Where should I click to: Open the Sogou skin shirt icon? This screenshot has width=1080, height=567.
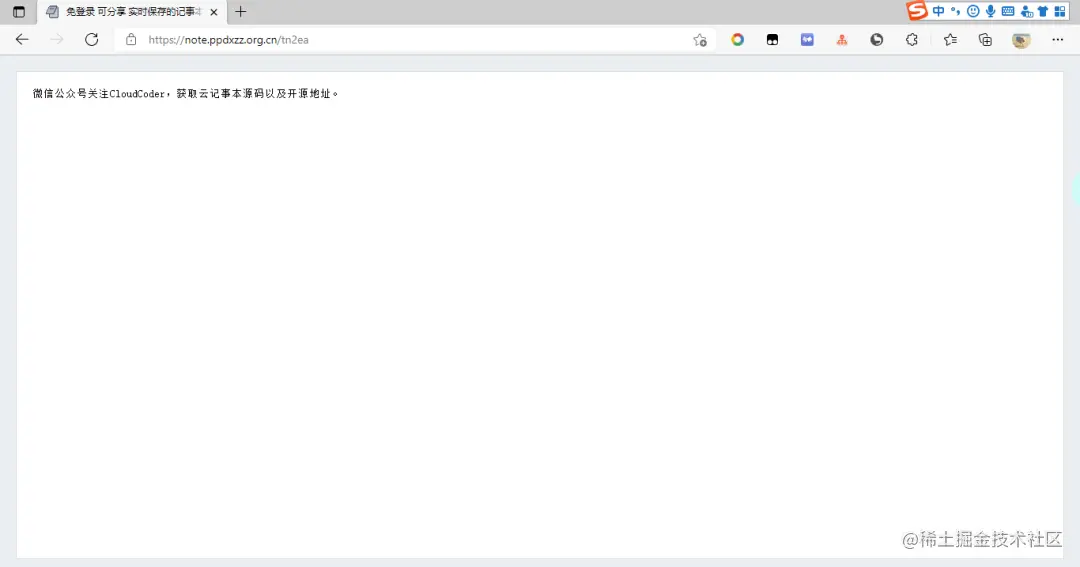coord(1043,11)
